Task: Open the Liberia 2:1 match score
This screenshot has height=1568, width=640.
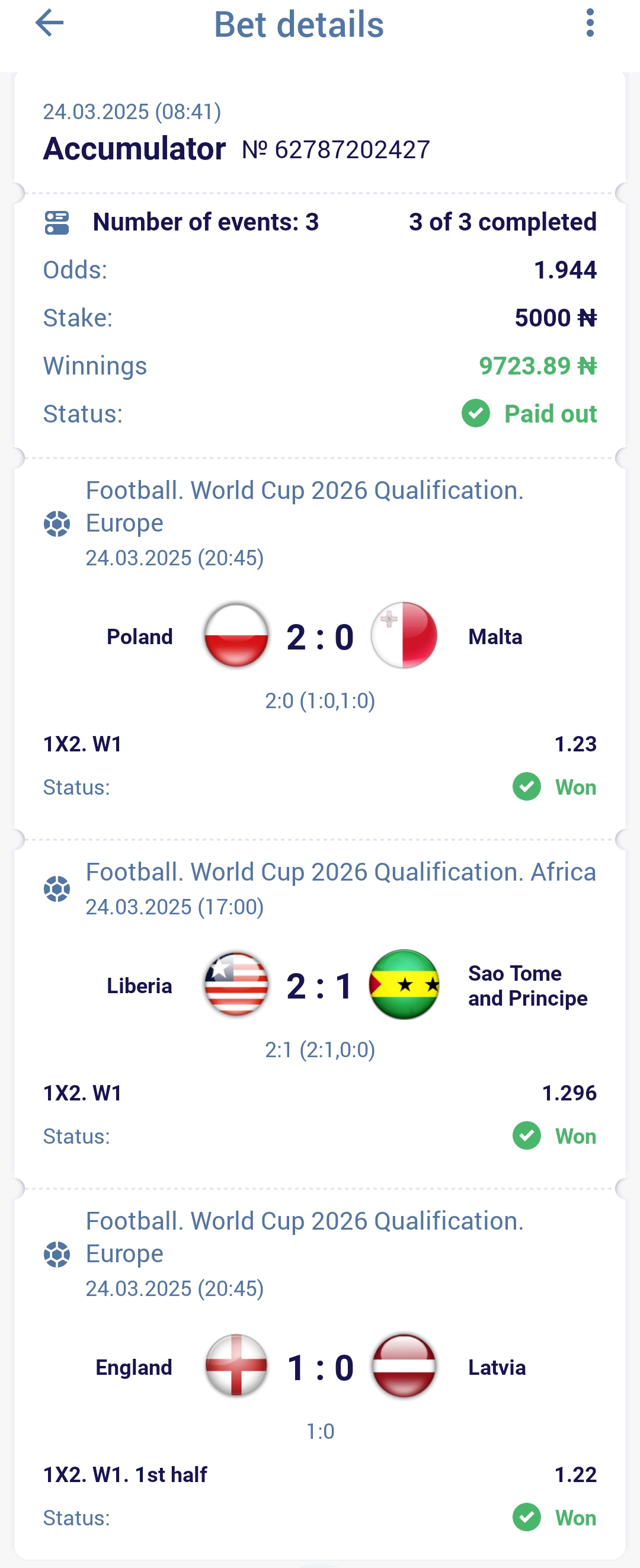Action: tap(321, 985)
